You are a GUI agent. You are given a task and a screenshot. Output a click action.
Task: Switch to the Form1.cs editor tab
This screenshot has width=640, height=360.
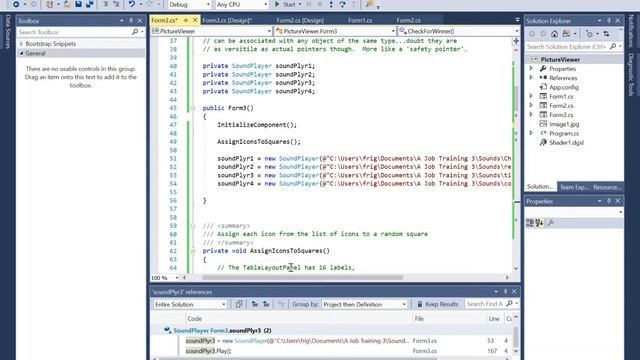360,20
